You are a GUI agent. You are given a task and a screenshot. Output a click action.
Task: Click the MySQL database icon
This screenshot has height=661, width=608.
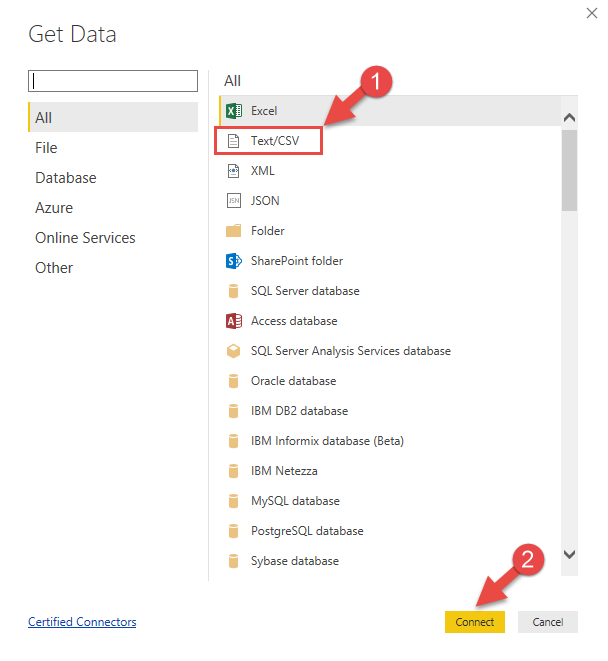pos(234,501)
